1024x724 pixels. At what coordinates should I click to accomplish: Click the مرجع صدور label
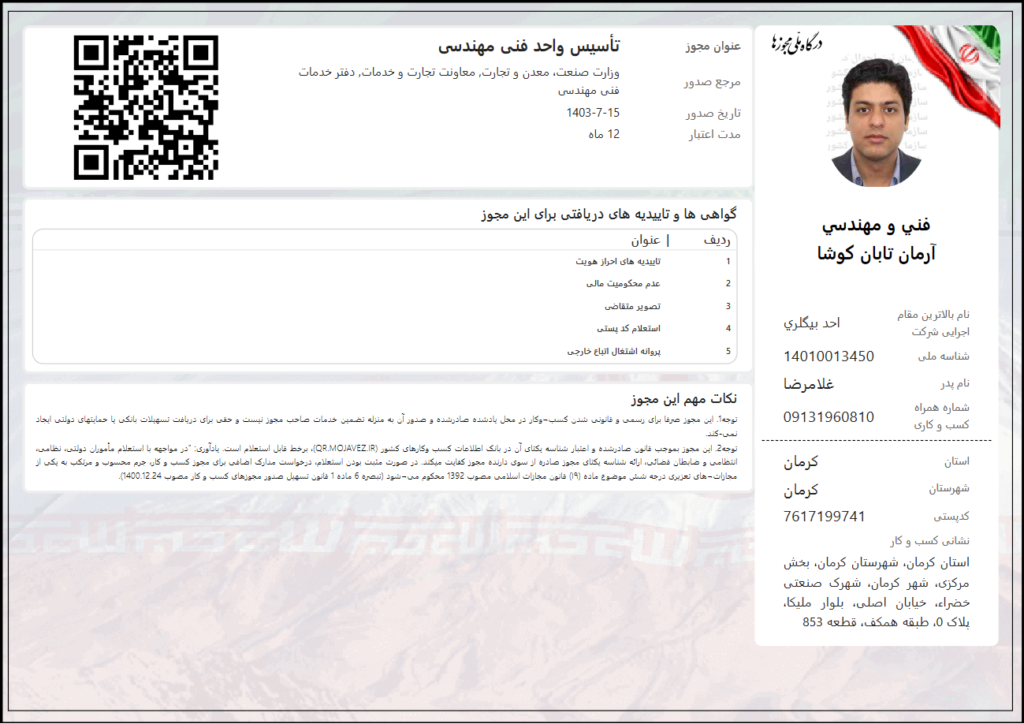click(x=712, y=82)
